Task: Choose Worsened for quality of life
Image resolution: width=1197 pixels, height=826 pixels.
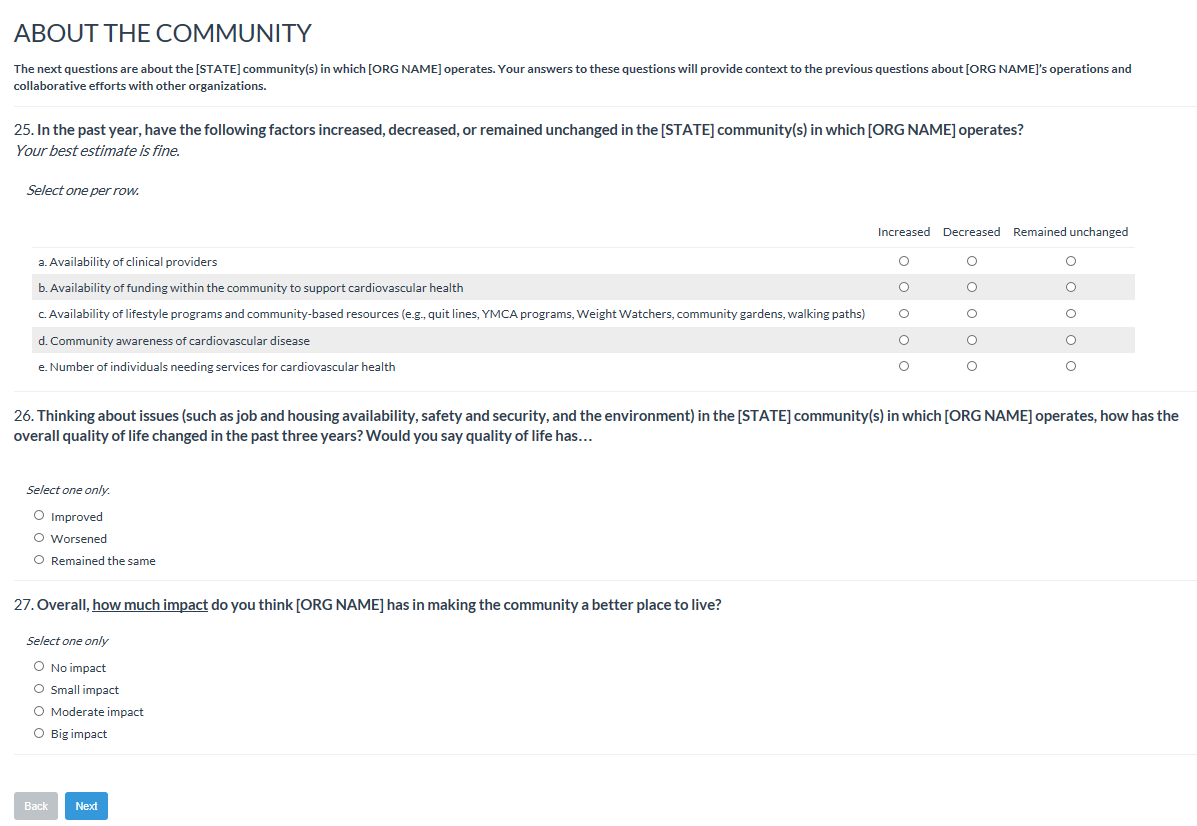Action: pyautogui.click(x=39, y=538)
